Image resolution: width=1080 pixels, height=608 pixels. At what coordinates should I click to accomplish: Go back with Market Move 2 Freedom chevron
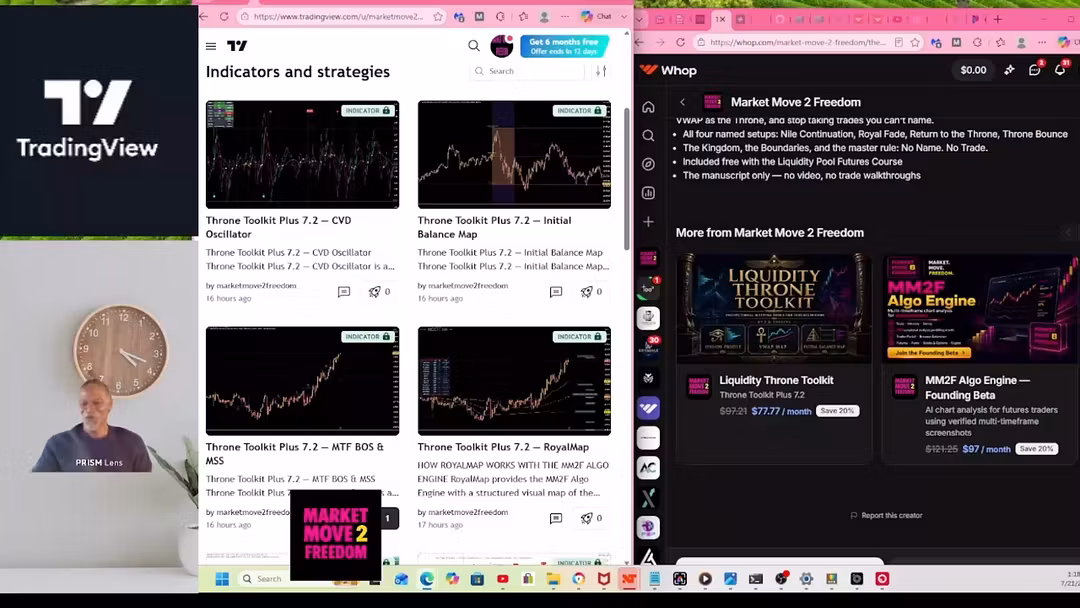[x=683, y=102]
